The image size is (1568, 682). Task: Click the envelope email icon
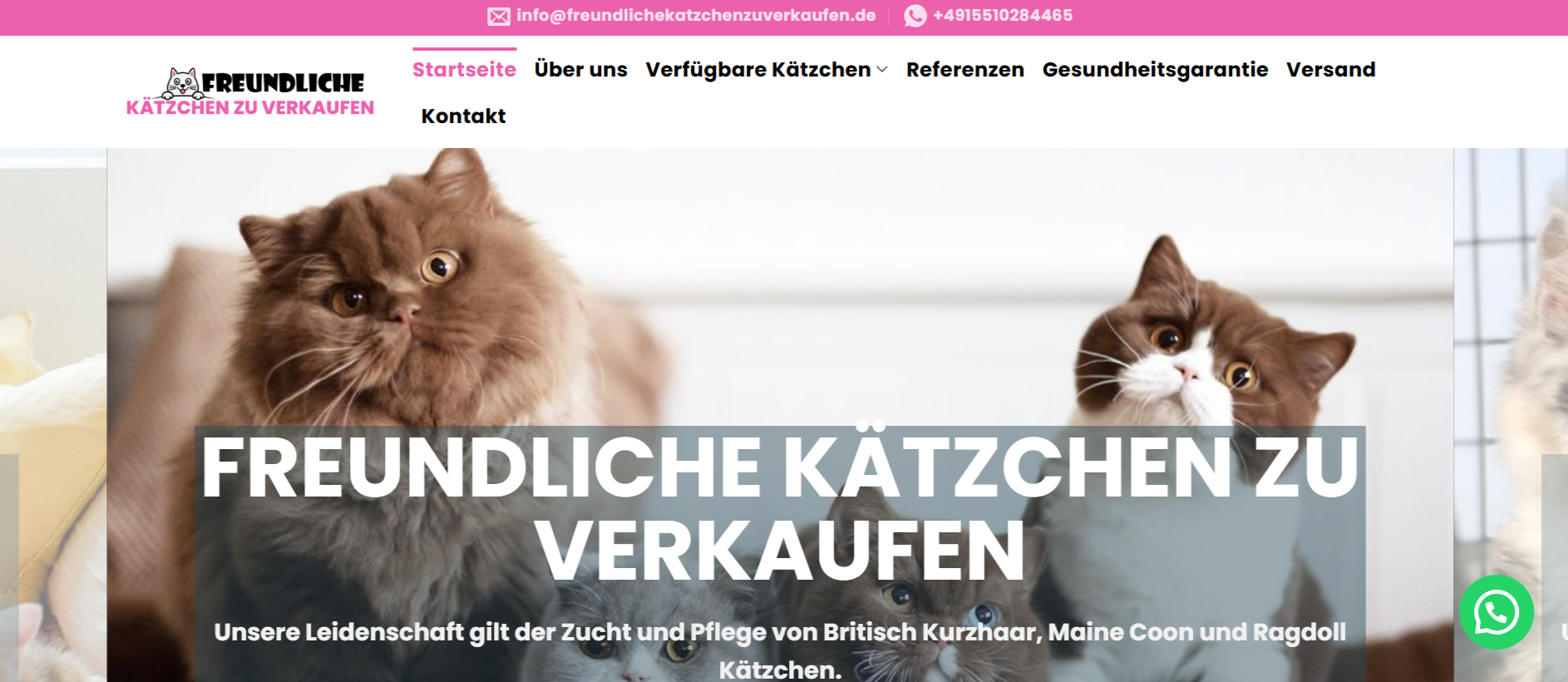499,16
